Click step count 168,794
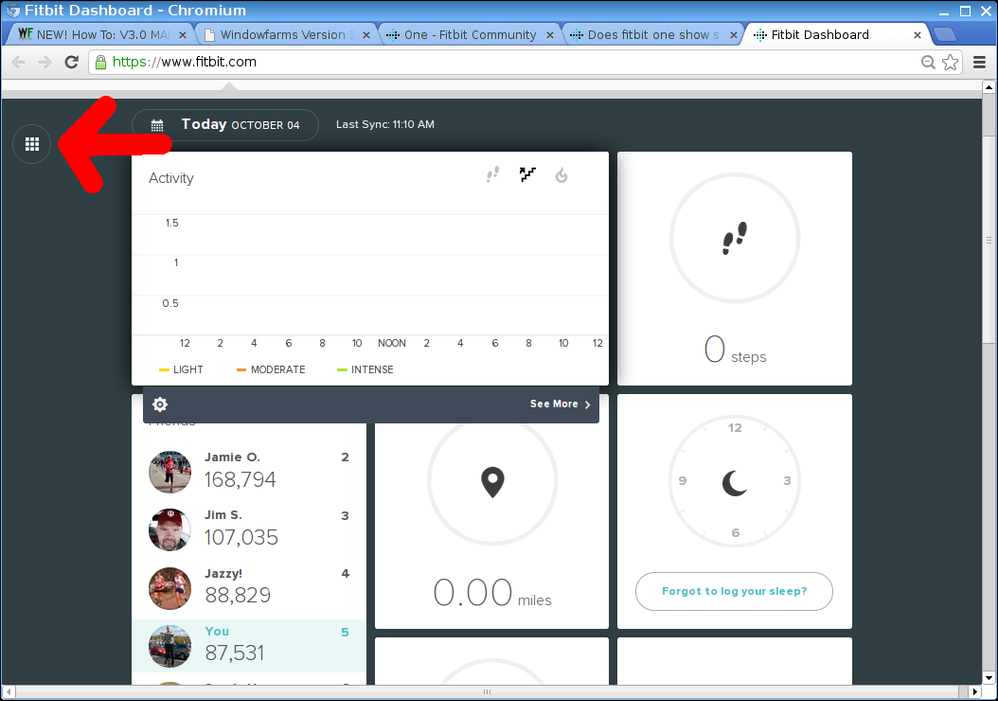This screenshot has height=701, width=998. [x=240, y=479]
